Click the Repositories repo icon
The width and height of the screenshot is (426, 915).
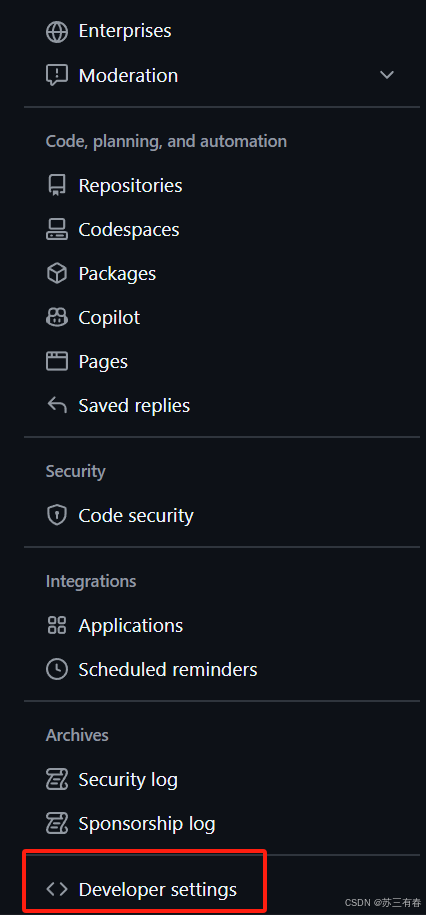pyautogui.click(x=57, y=185)
